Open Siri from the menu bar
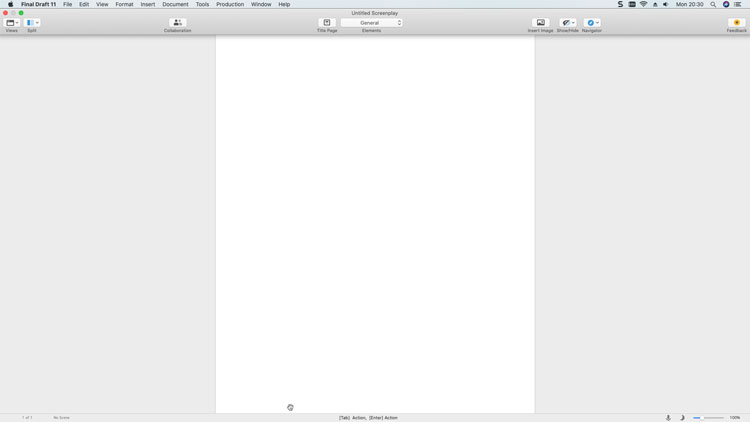 point(726,4)
